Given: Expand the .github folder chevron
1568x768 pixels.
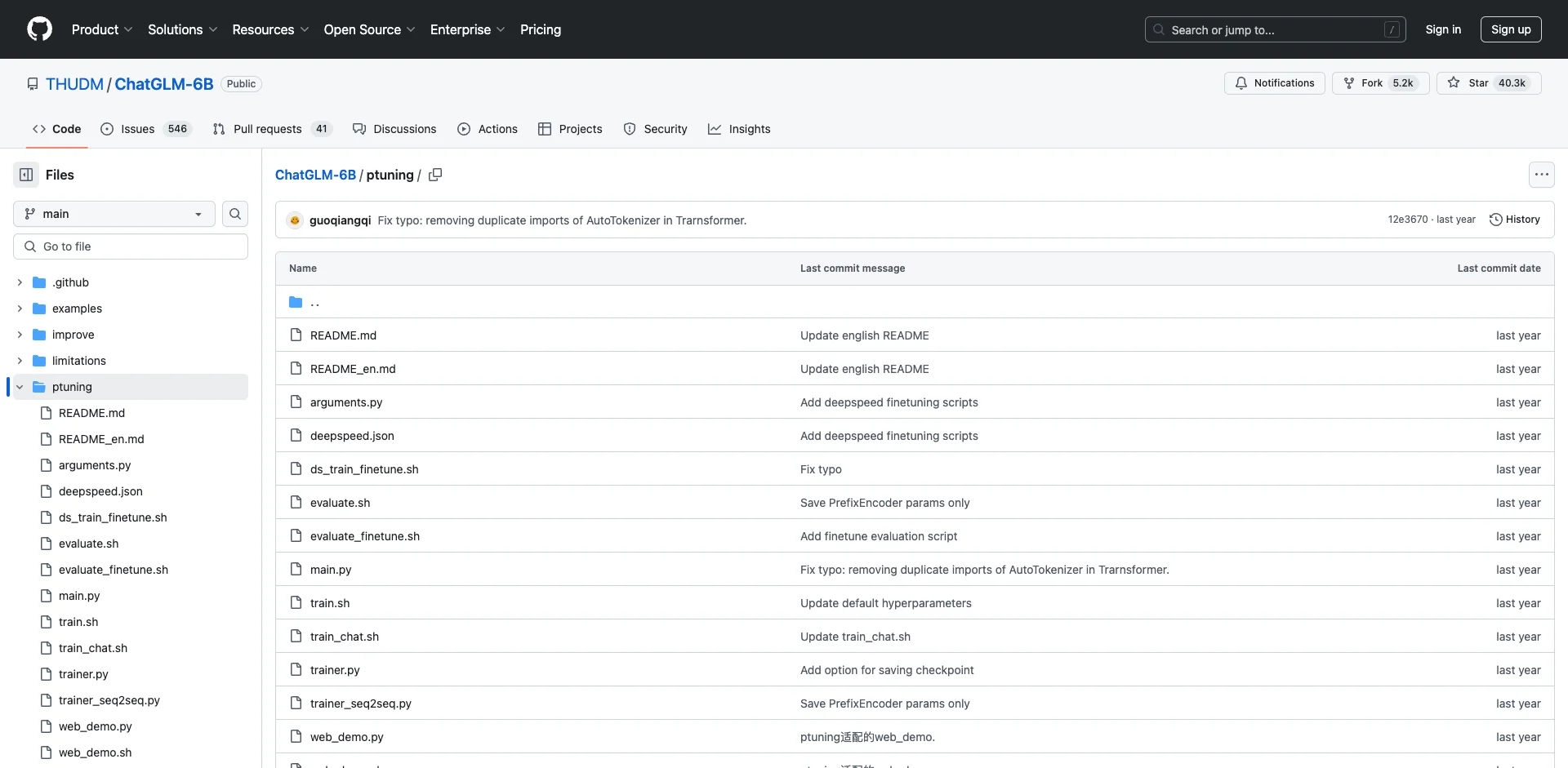Looking at the screenshot, I should pos(20,282).
